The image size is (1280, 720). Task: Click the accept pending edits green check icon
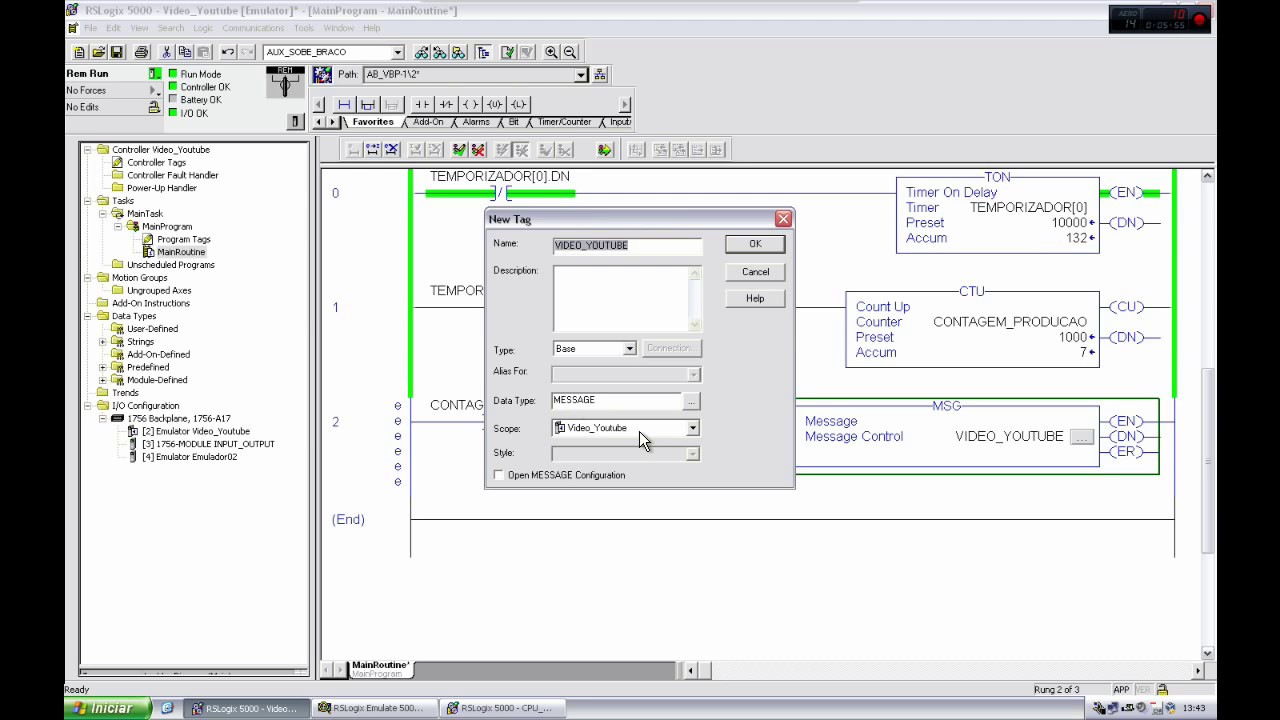point(459,150)
